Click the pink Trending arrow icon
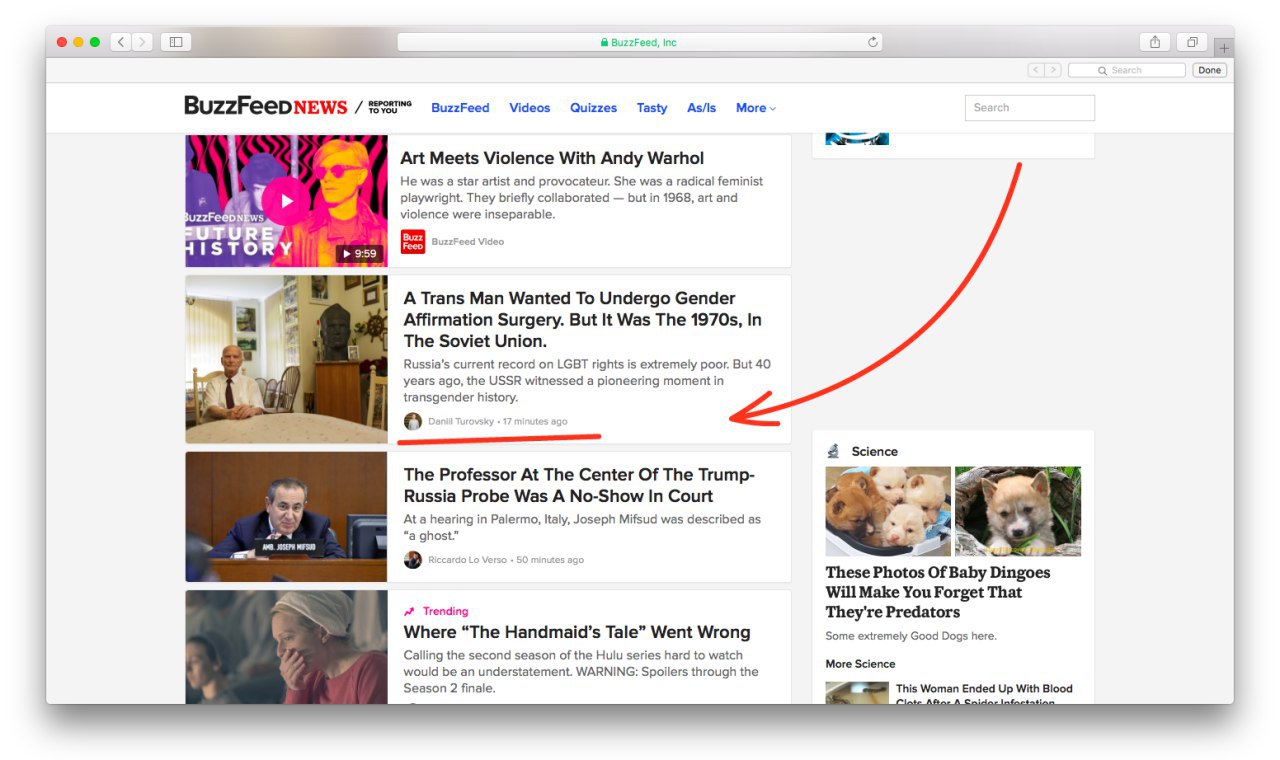This screenshot has height=760, width=1280. [x=409, y=611]
